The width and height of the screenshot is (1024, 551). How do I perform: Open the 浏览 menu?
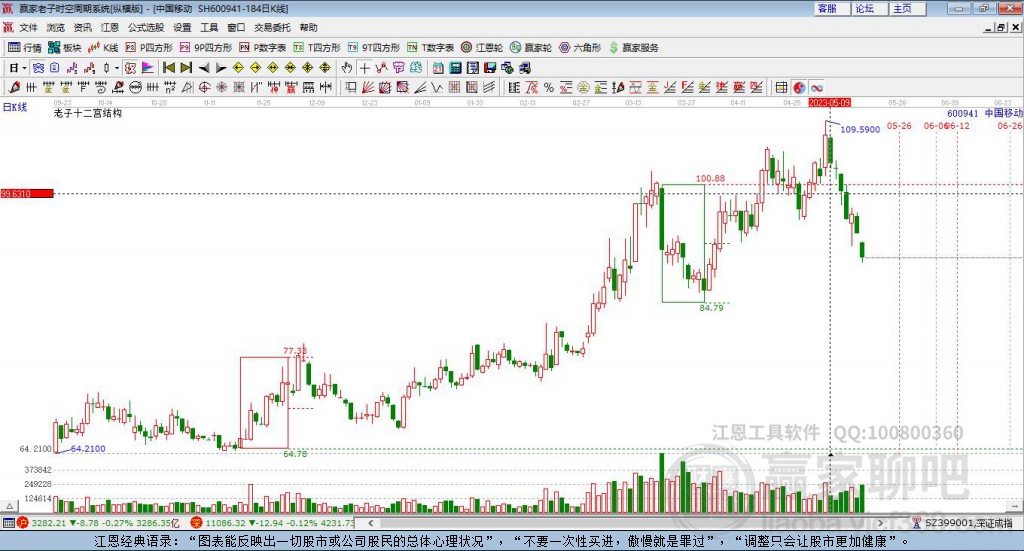[x=56, y=27]
